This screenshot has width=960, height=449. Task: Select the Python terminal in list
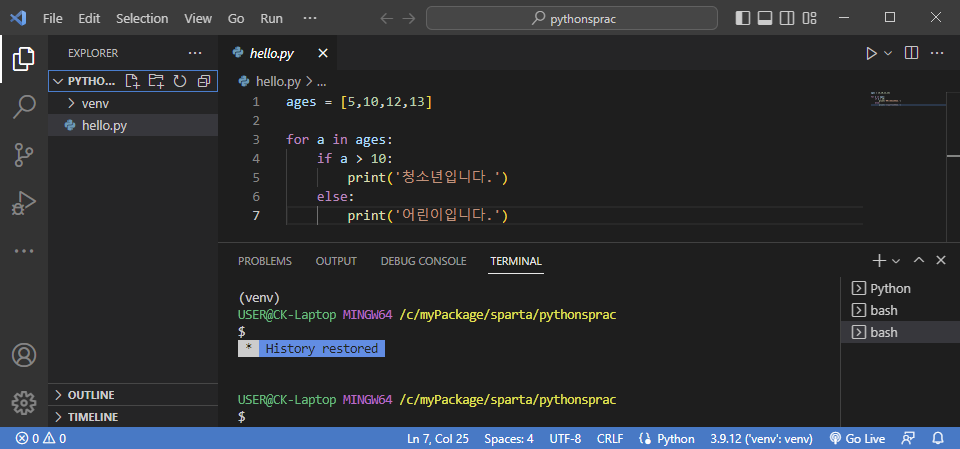[x=900, y=288]
